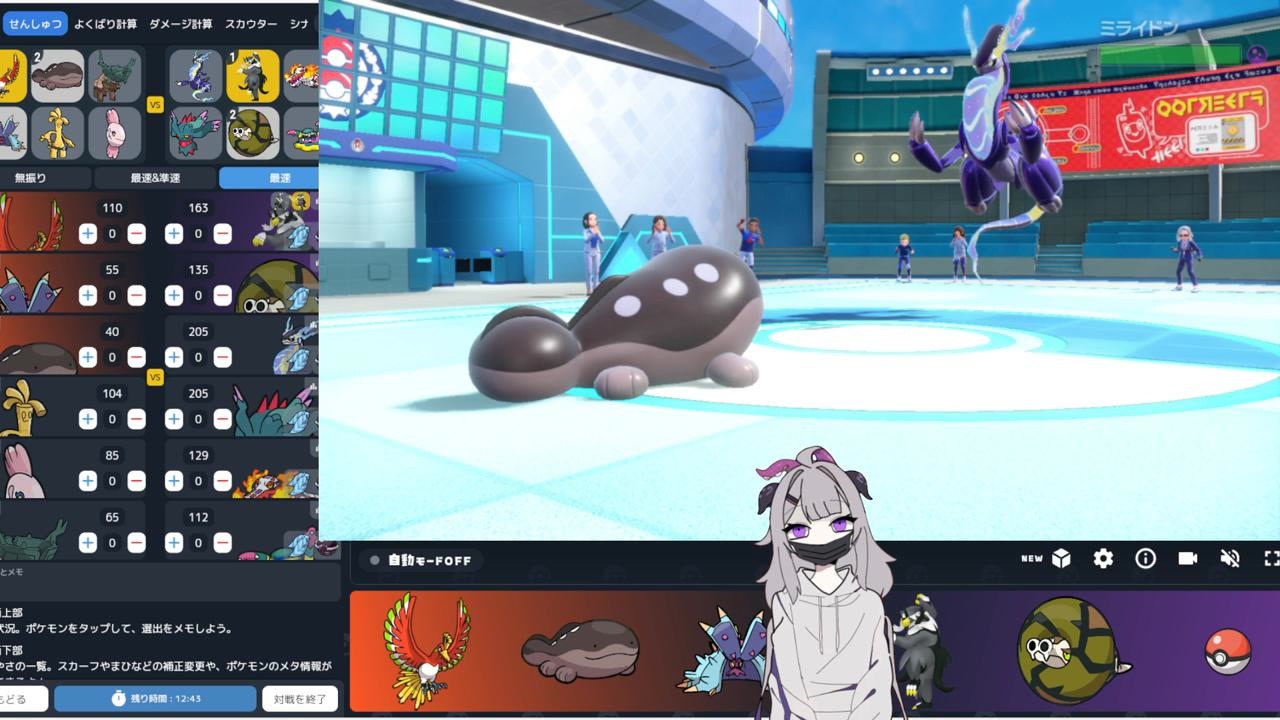Select the 最速 speed option
Image resolution: width=1280 pixels, height=720 pixels.
click(270, 178)
